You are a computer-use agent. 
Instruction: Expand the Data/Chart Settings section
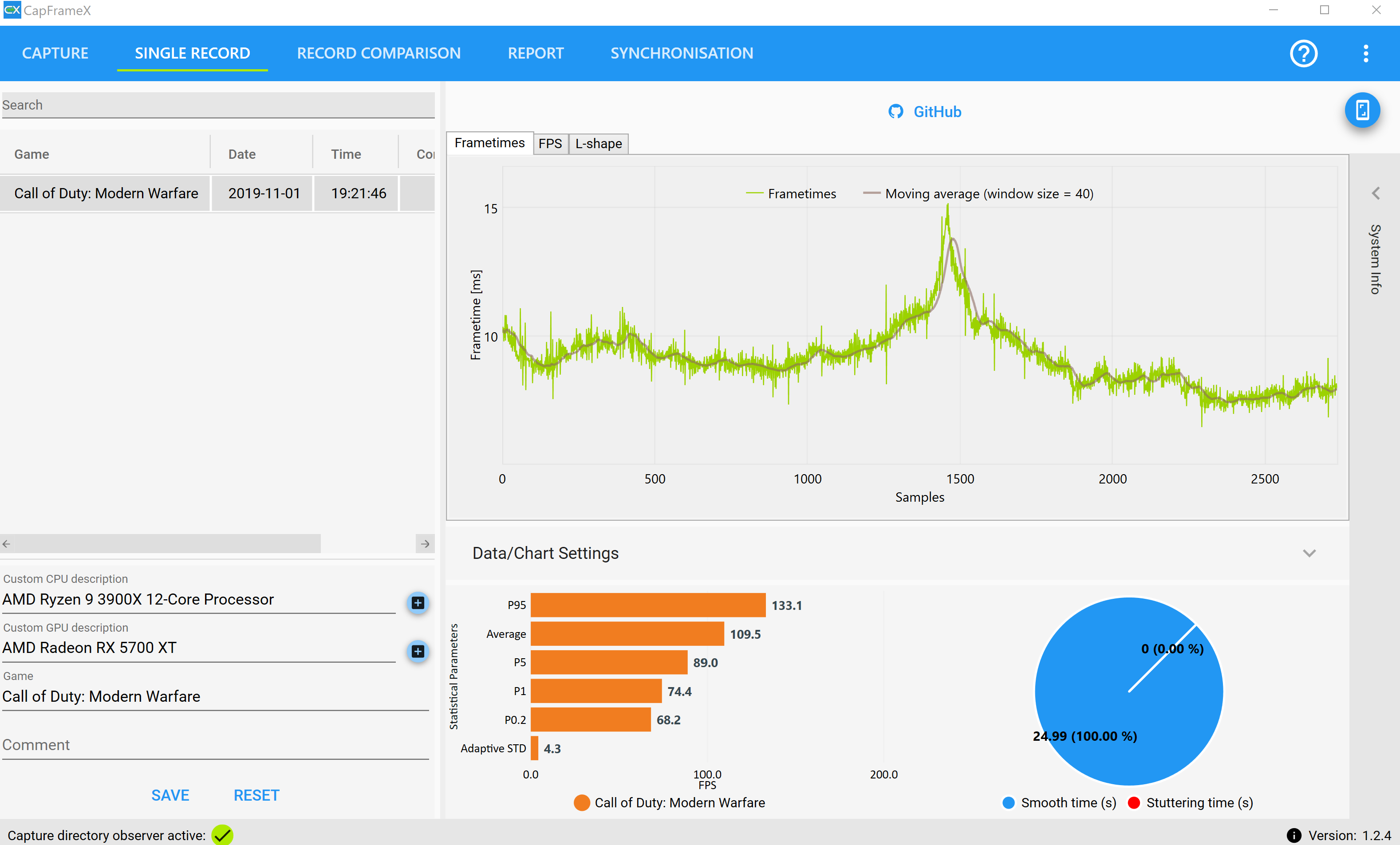pyautogui.click(x=1309, y=553)
